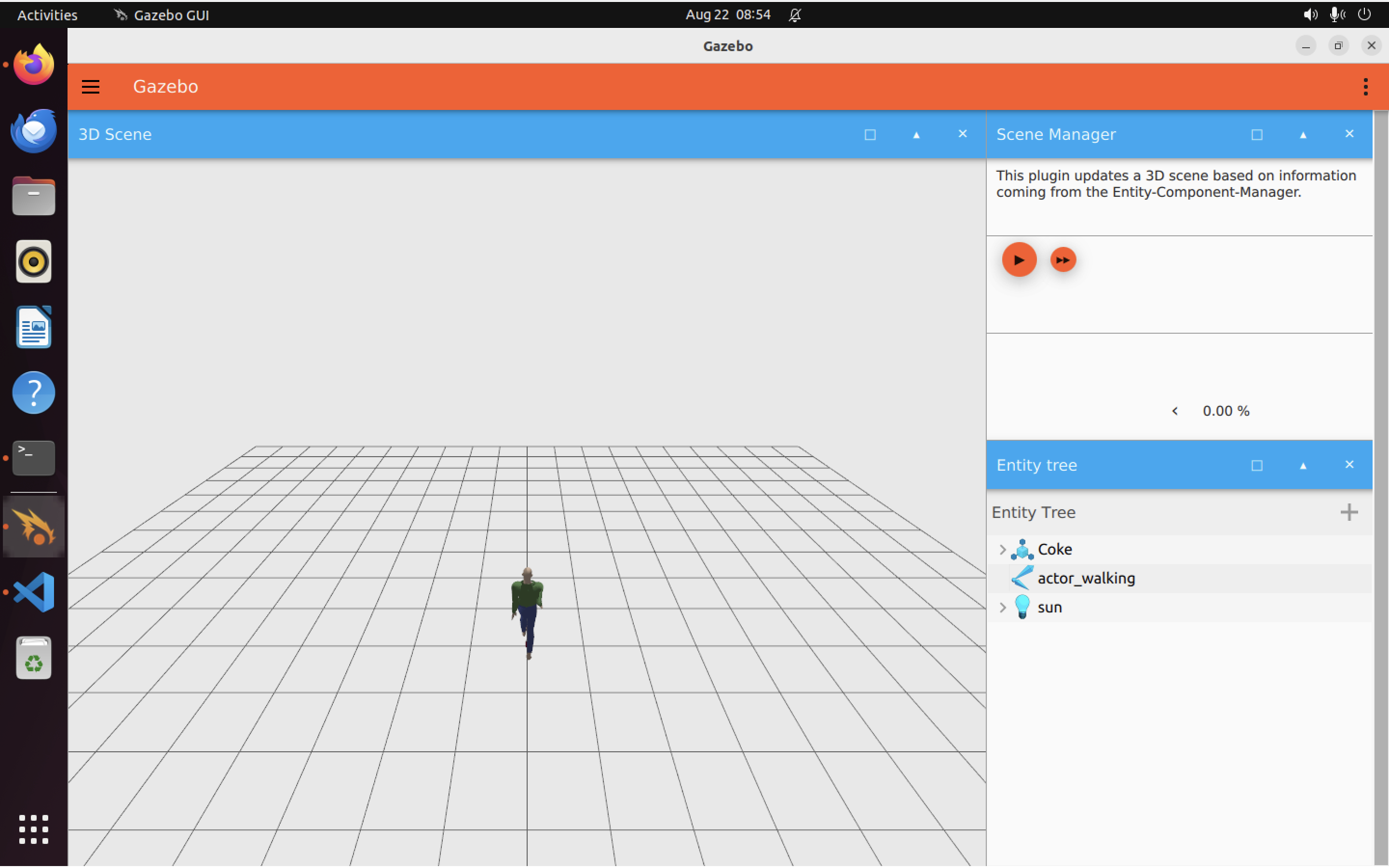Image resolution: width=1389 pixels, height=868 pixels.
Task: Toggle floating mode for 3D Scene panel
Action: [x=870, y=135]
